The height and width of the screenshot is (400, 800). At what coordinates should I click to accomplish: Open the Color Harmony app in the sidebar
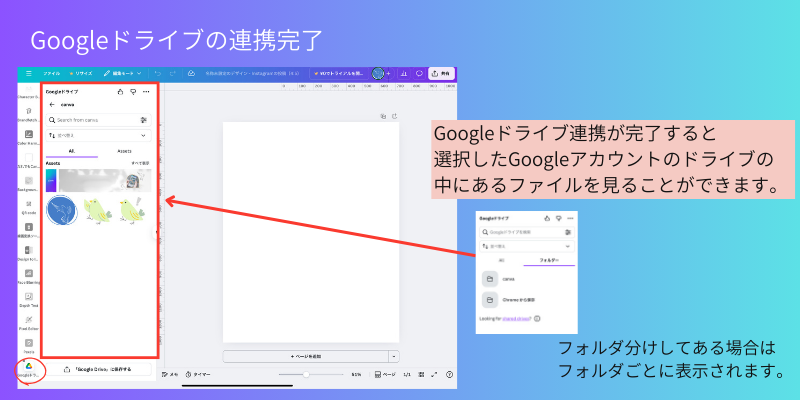[x=29, y=137]
